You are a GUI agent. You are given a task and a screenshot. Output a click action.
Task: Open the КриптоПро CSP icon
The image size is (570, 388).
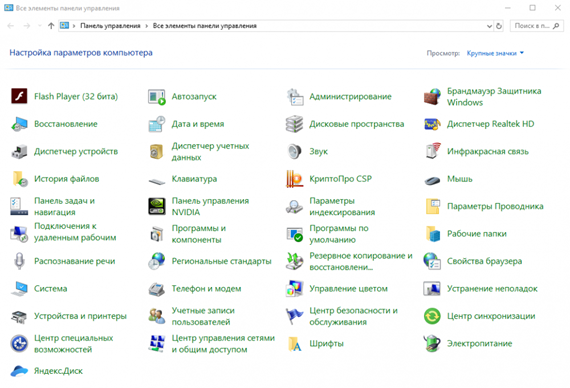coord(294,179)
